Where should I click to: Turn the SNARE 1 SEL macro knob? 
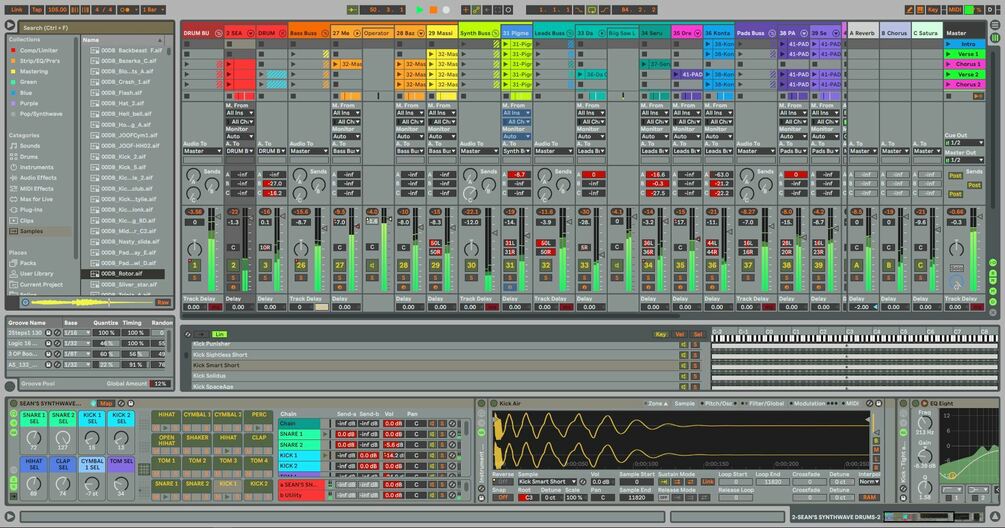click(x=34, y=439)
